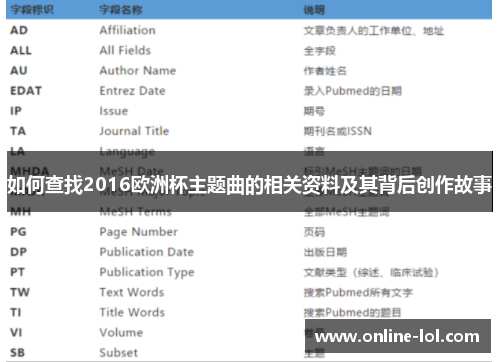Select the 'PG' field tag

click(x=18, y=232)
